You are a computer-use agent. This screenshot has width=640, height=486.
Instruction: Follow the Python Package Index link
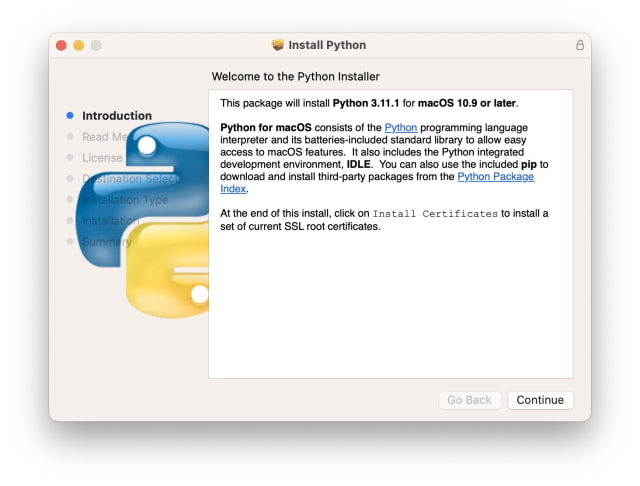pyautogui.click(x=495, y=177)
